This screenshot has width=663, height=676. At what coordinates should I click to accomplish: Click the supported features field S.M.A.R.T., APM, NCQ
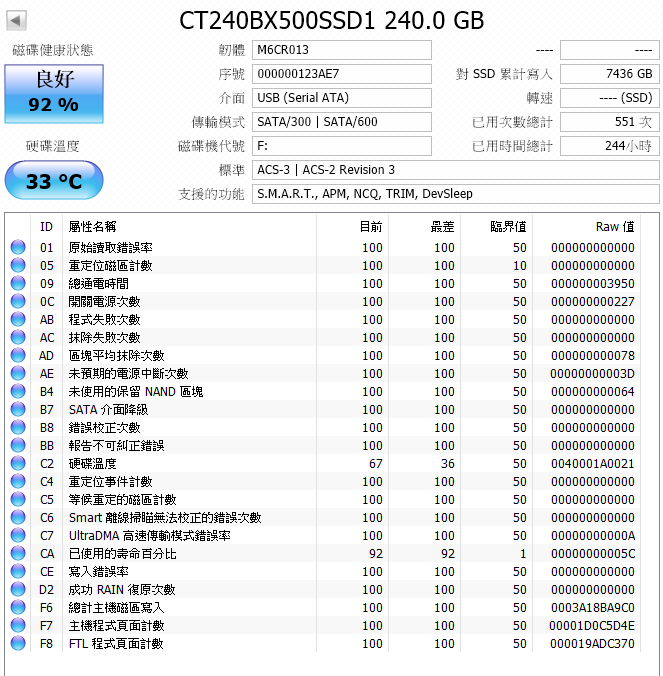point(456,194)
